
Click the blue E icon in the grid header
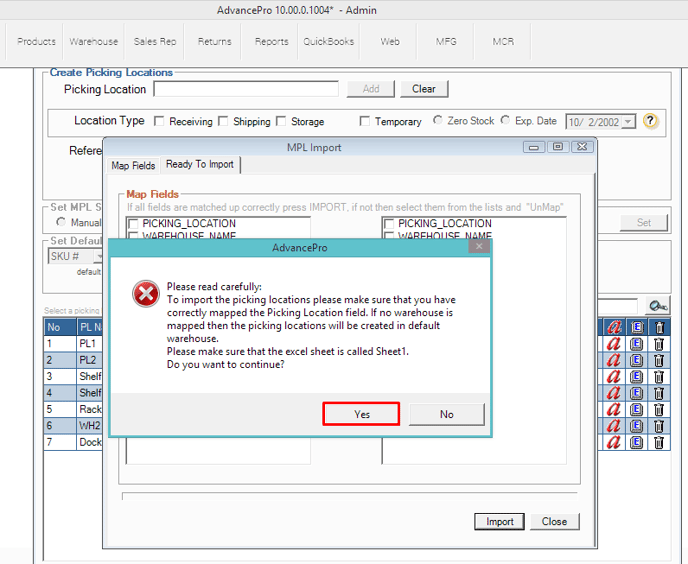tap(637, 327)
